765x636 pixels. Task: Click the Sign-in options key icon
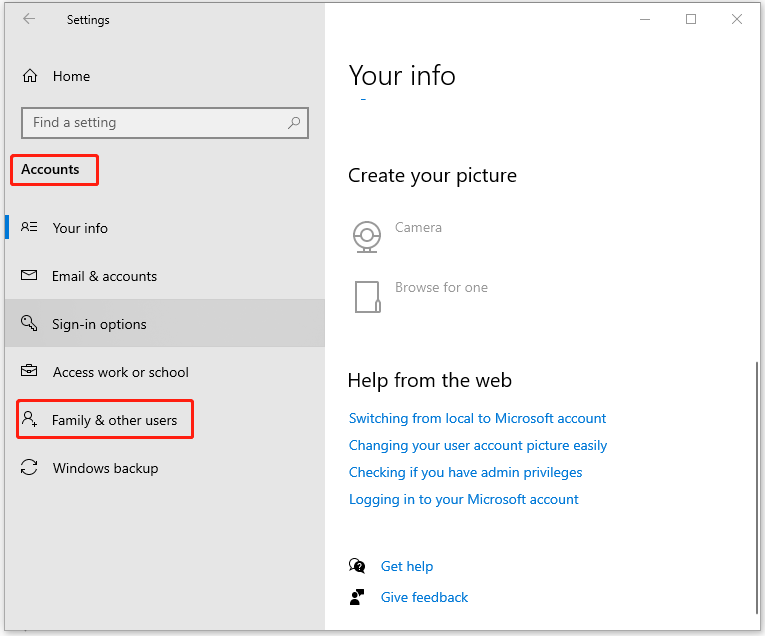click(x=29, y=323)
